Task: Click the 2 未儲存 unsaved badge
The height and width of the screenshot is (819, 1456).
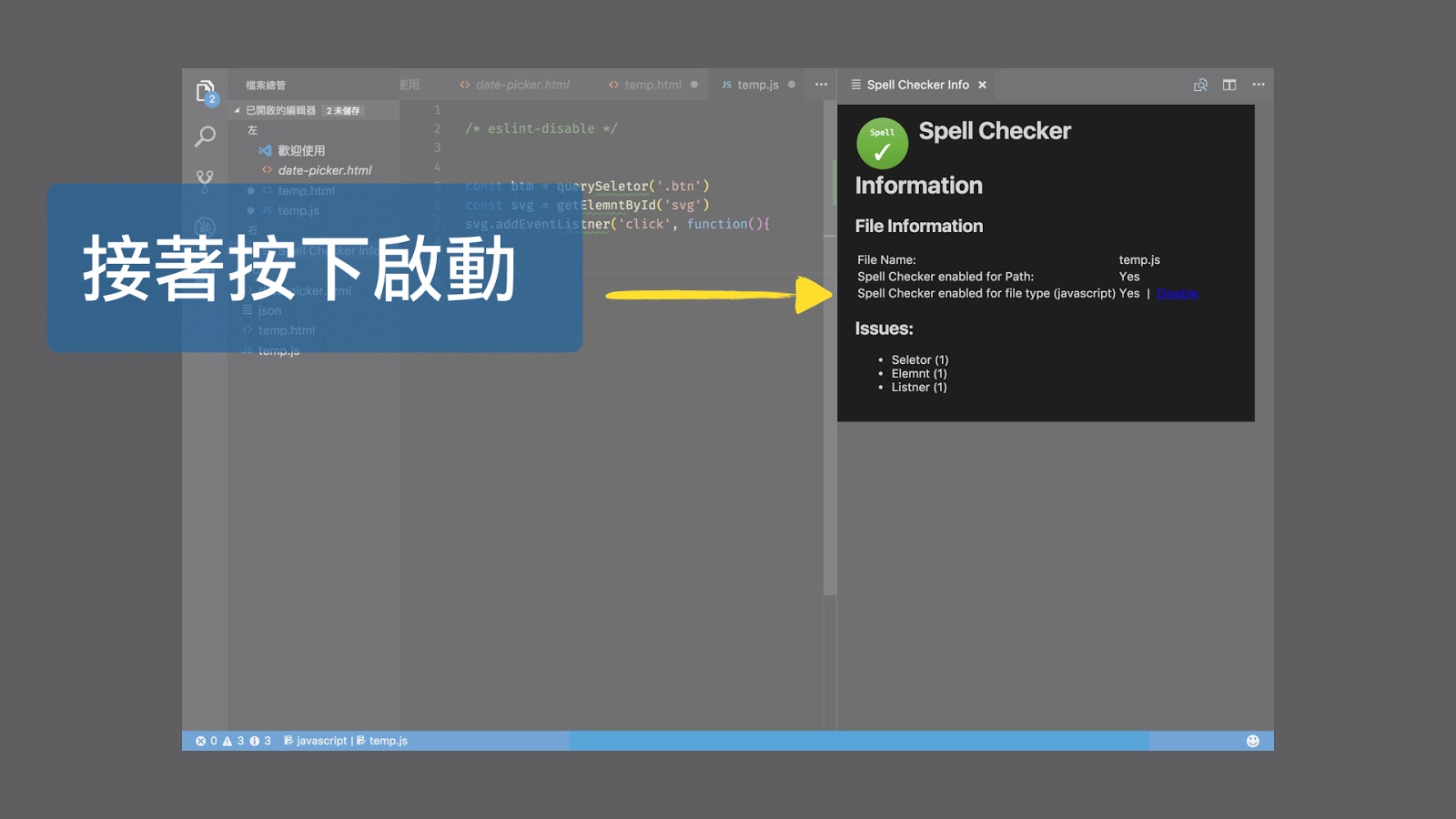Action: click(x=343, y=110)
